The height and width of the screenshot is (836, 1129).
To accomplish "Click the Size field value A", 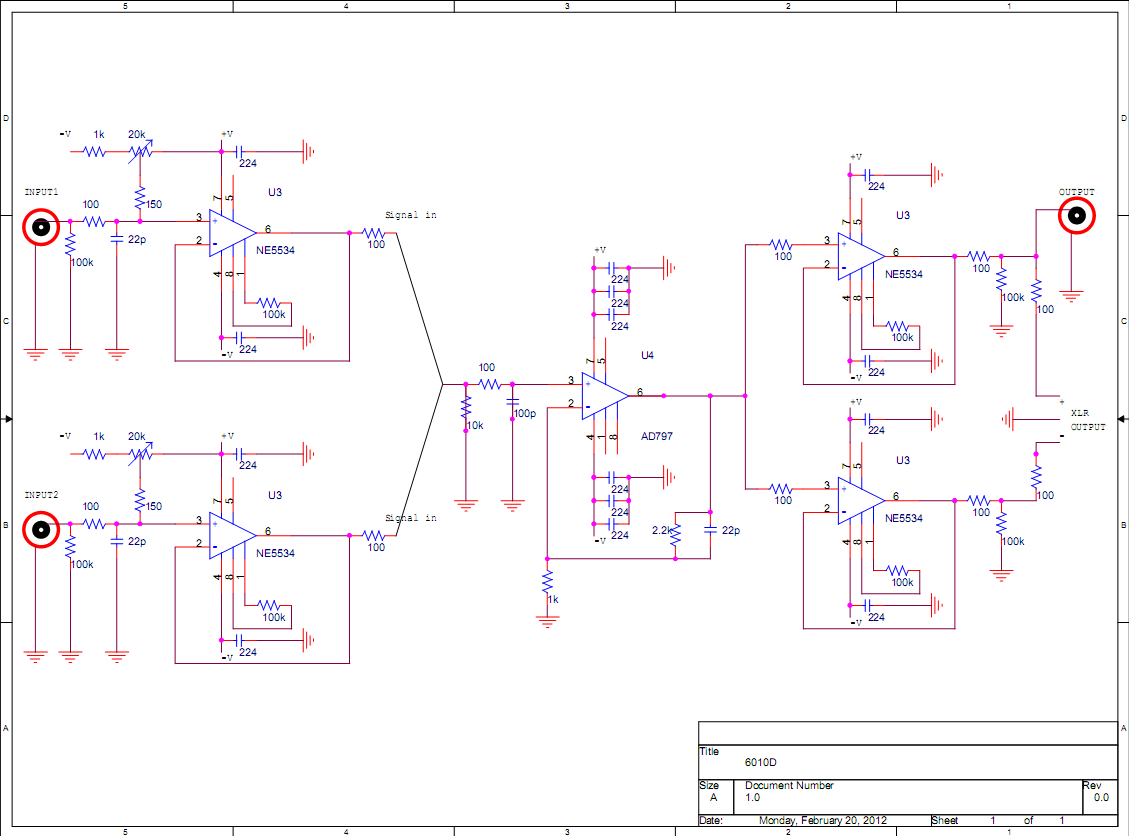I will [714, 797].
